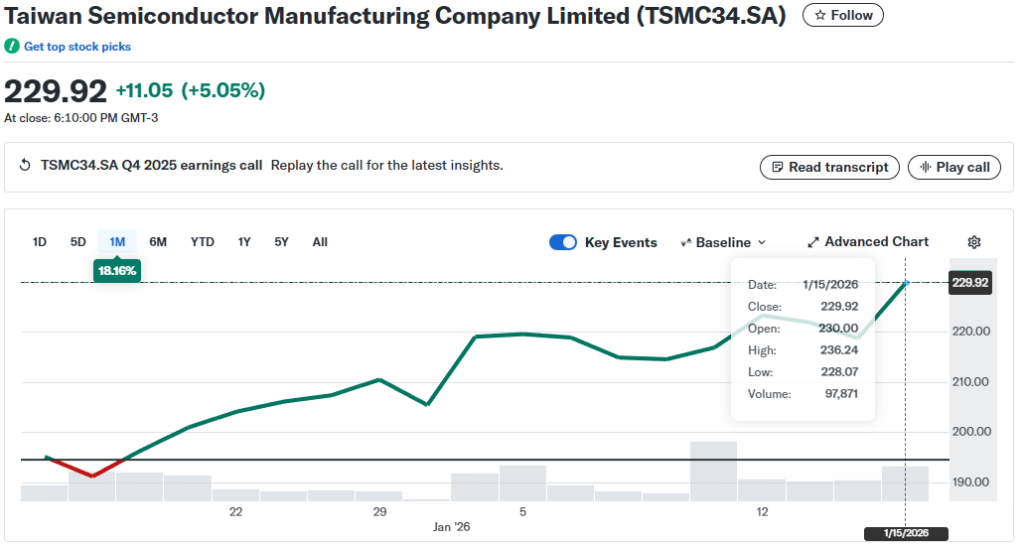Click the star icon in Follow button

pyautogui.click(x=820, y=15)
